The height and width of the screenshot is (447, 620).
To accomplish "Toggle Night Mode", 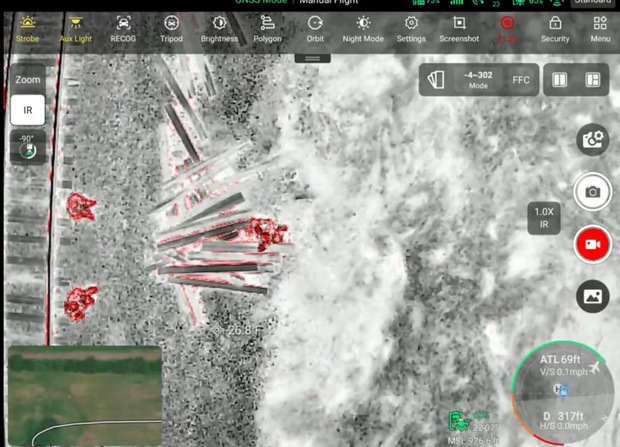I will tap(363, 30).
